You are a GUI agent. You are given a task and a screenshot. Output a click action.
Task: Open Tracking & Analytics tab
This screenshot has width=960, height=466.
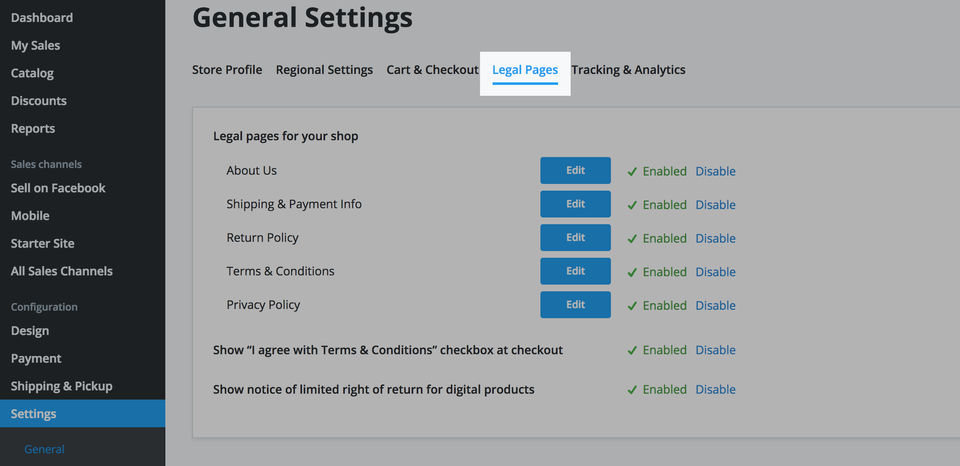point(628,70)
